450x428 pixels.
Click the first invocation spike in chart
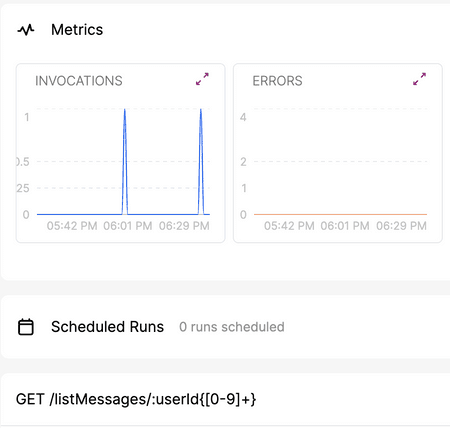(x=125, y=162)
